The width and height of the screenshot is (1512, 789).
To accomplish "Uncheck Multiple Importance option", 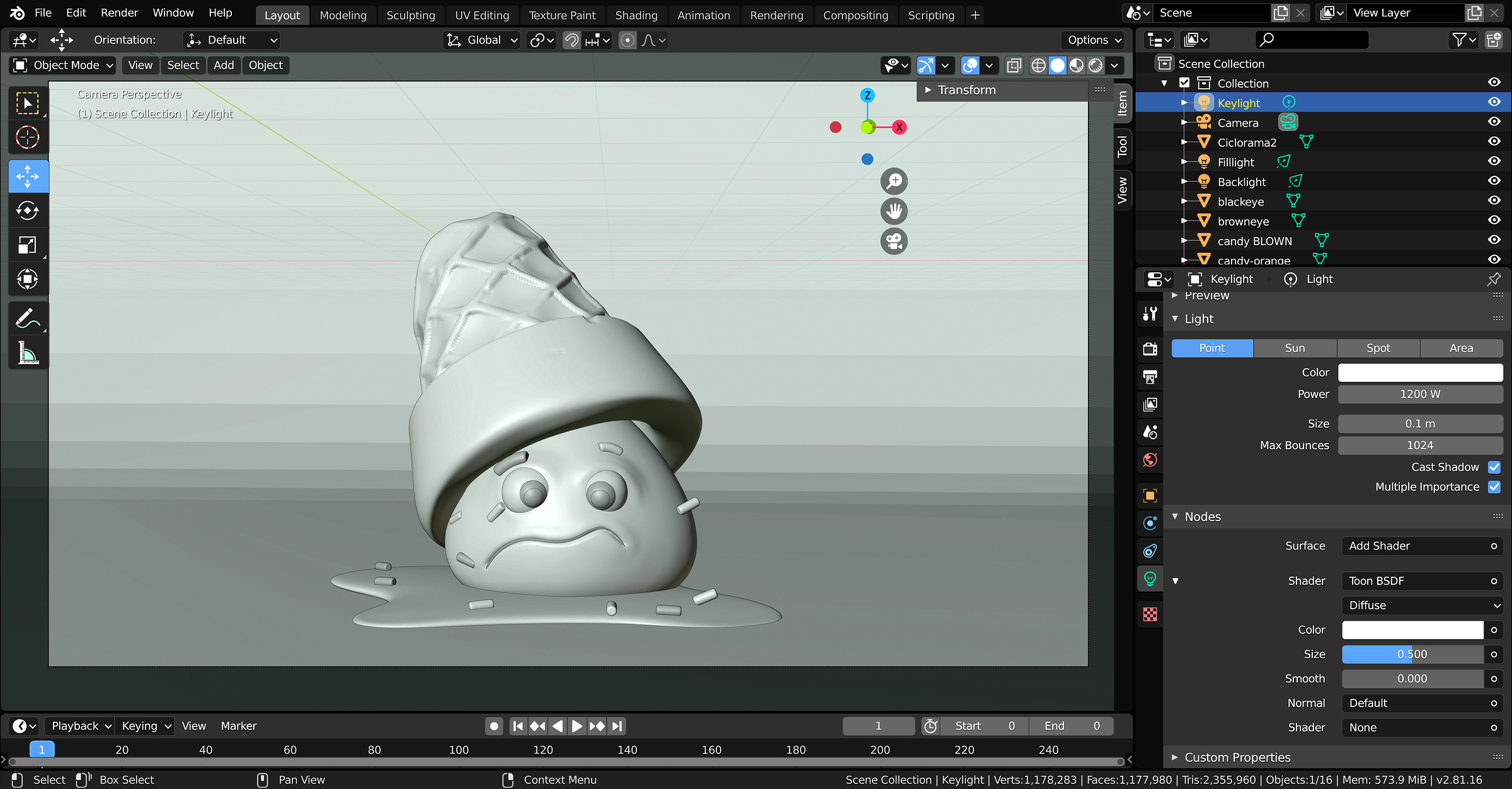I will 1494,487.
